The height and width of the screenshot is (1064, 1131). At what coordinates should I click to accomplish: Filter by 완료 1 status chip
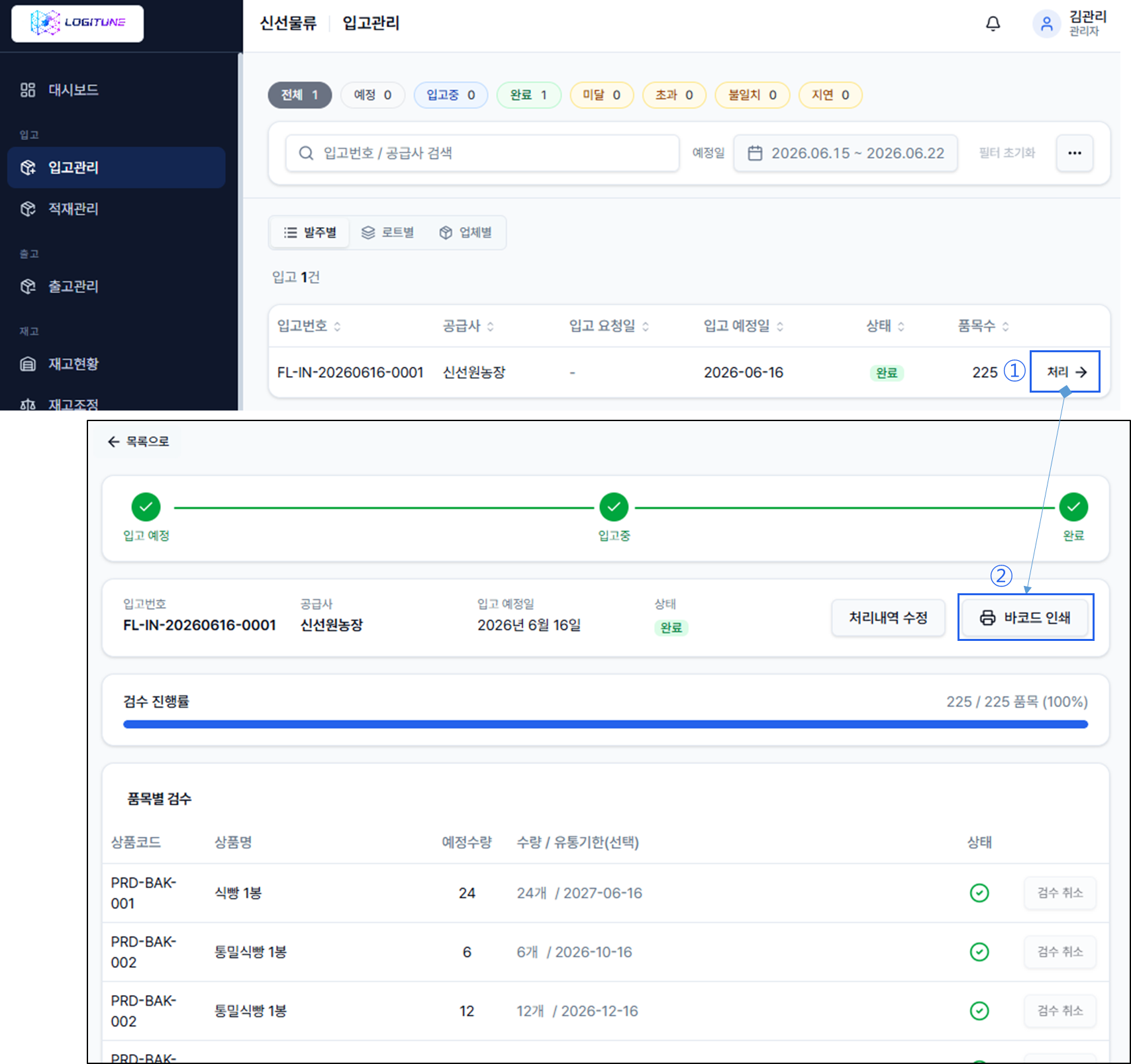tap(528, 95)
